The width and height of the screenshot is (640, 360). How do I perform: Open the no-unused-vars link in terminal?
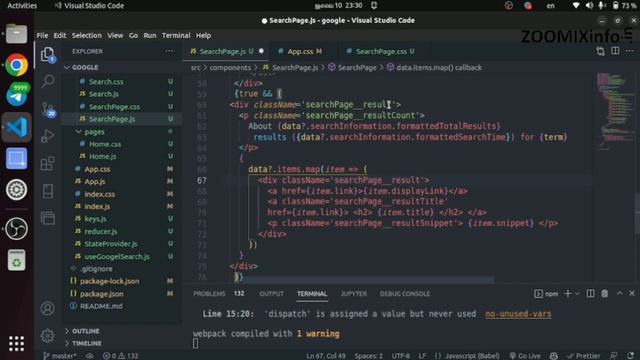coord(518,314)
